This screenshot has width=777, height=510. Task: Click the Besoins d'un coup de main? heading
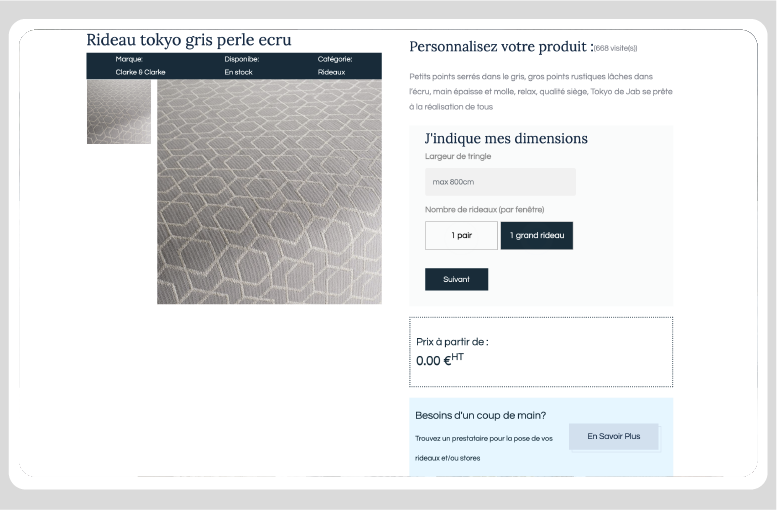tap(481, 415)
